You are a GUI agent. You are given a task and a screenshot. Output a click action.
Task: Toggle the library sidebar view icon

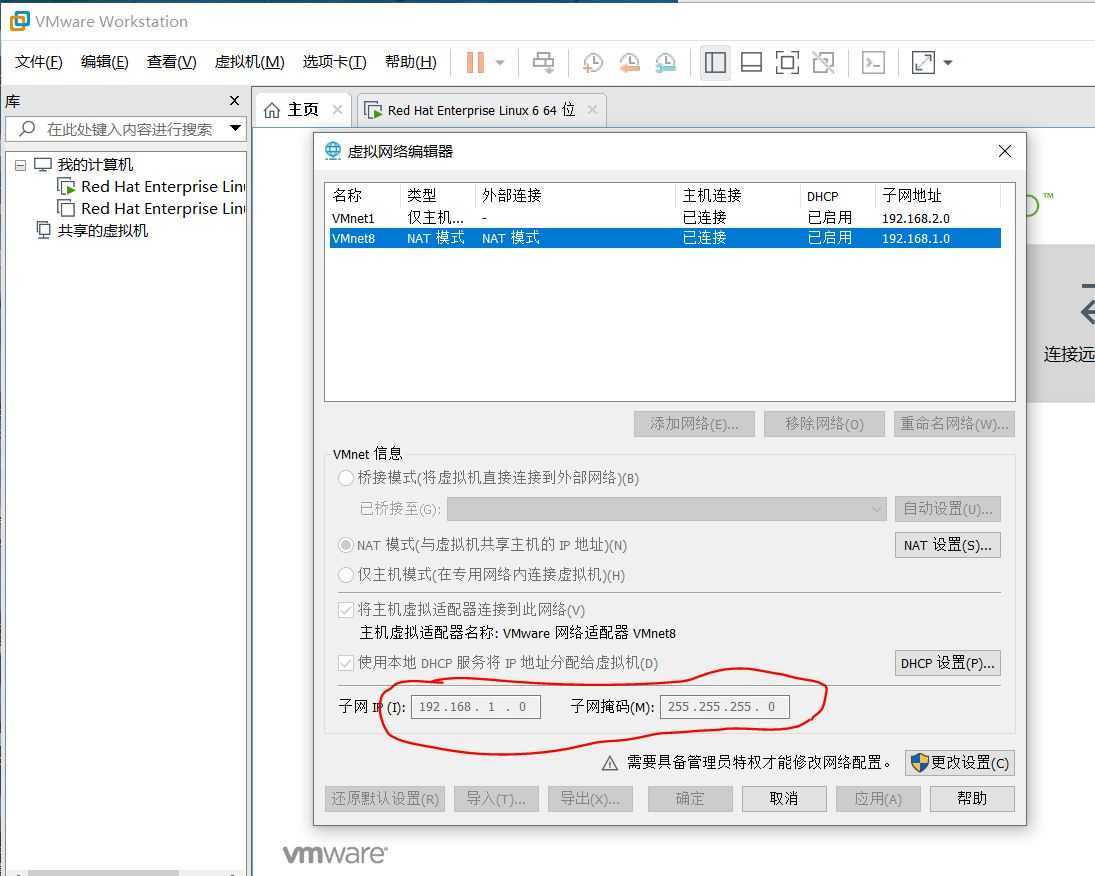click(715, 62)
